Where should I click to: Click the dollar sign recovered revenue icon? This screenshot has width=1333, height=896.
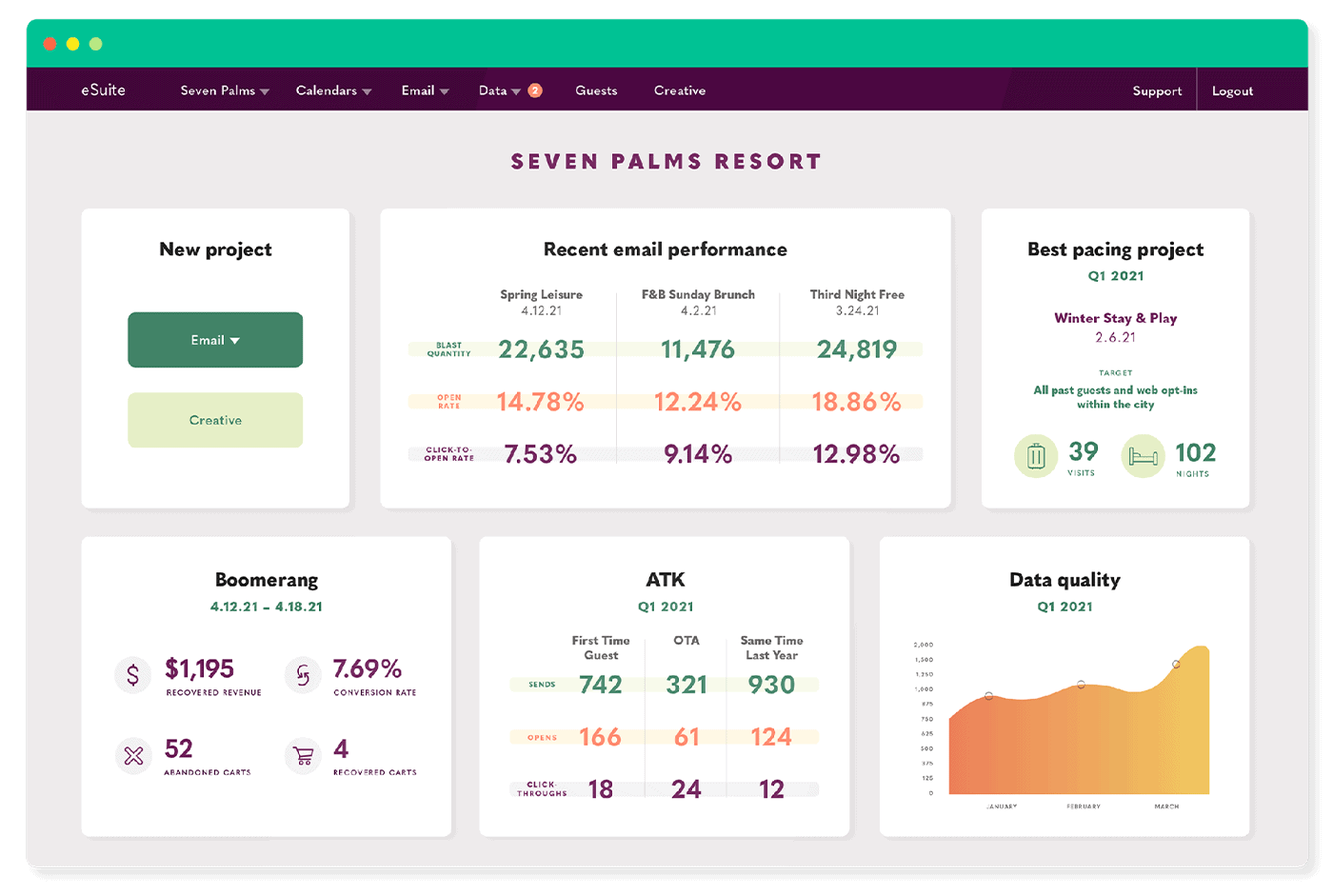point(132,675)
